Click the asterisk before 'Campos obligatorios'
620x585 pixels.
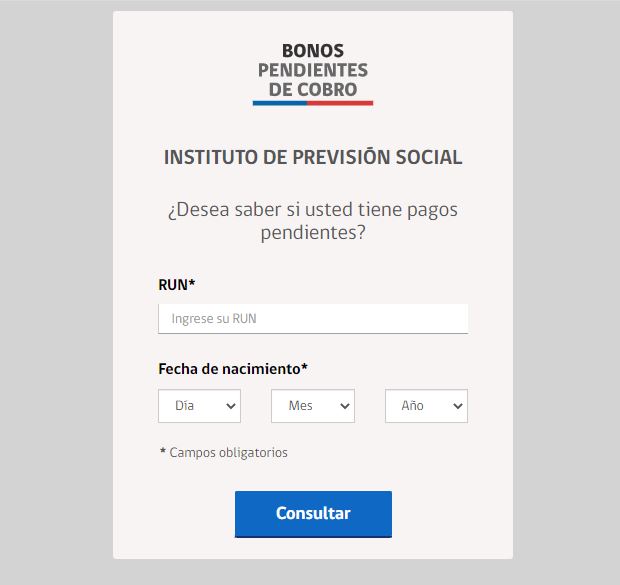(x=163, y=451)
